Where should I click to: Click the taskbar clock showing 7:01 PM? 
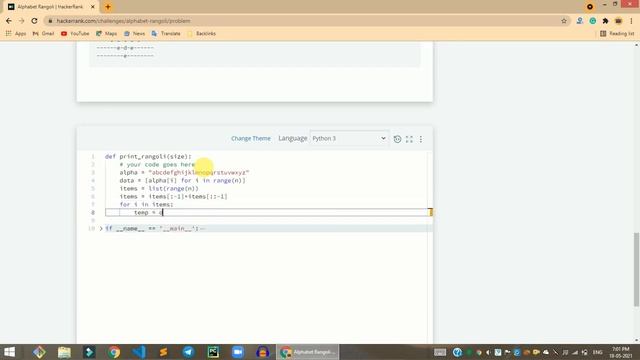tap(621, 352)
